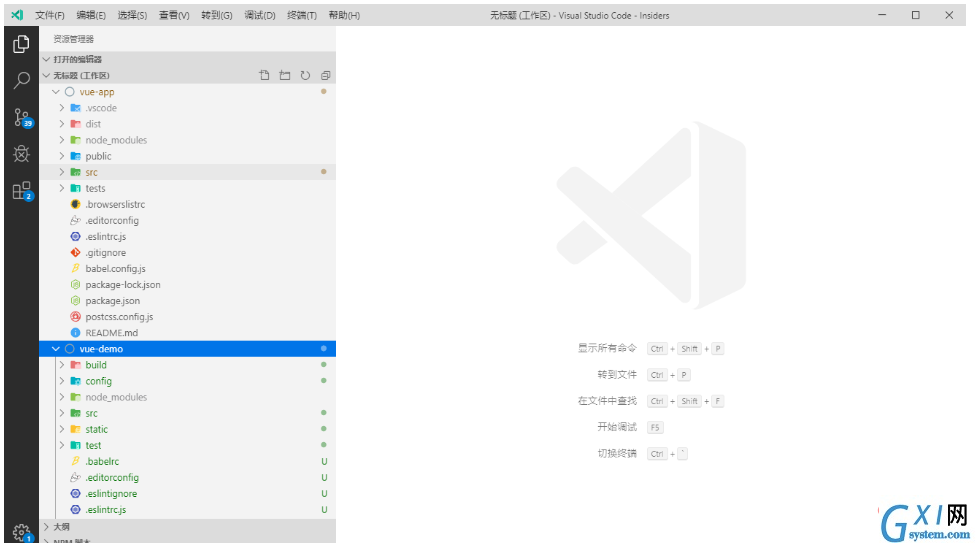Open the Manage gear settings icon
The image size is (977, 543).
[x=22, y=533]
